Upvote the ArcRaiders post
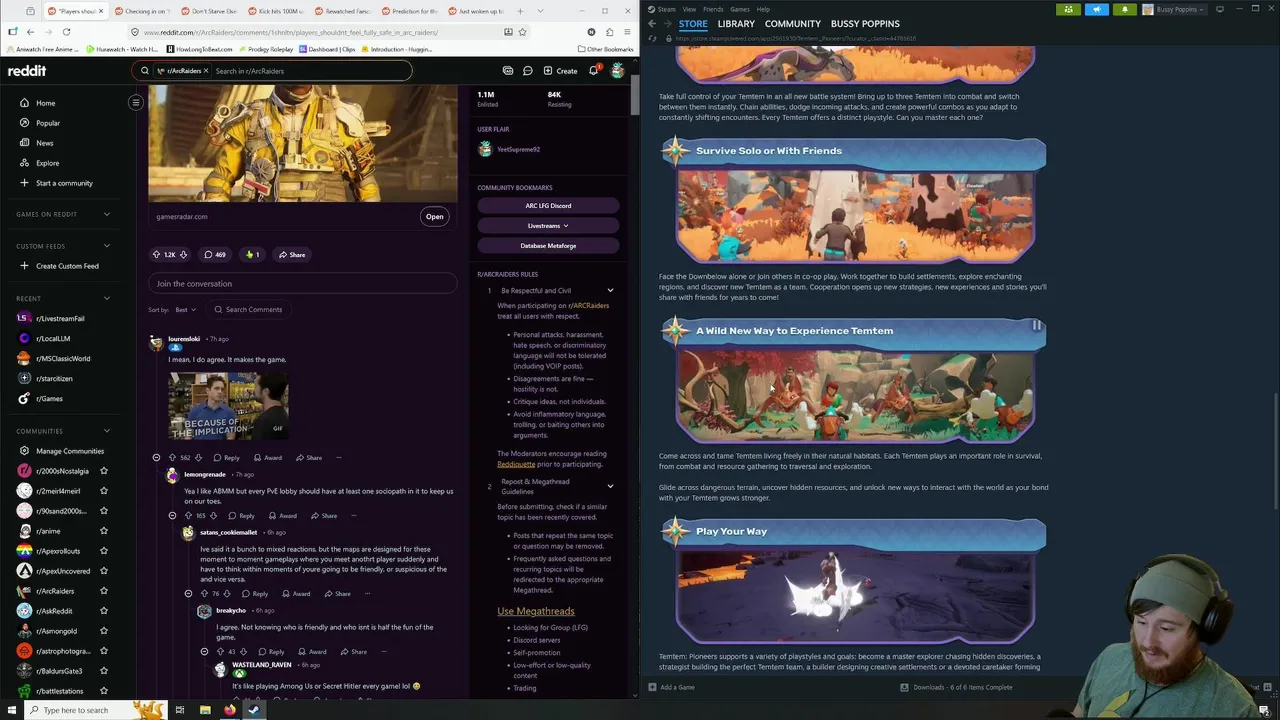Viewport: 1280px width, 720px height. click(x=156, y=255)
